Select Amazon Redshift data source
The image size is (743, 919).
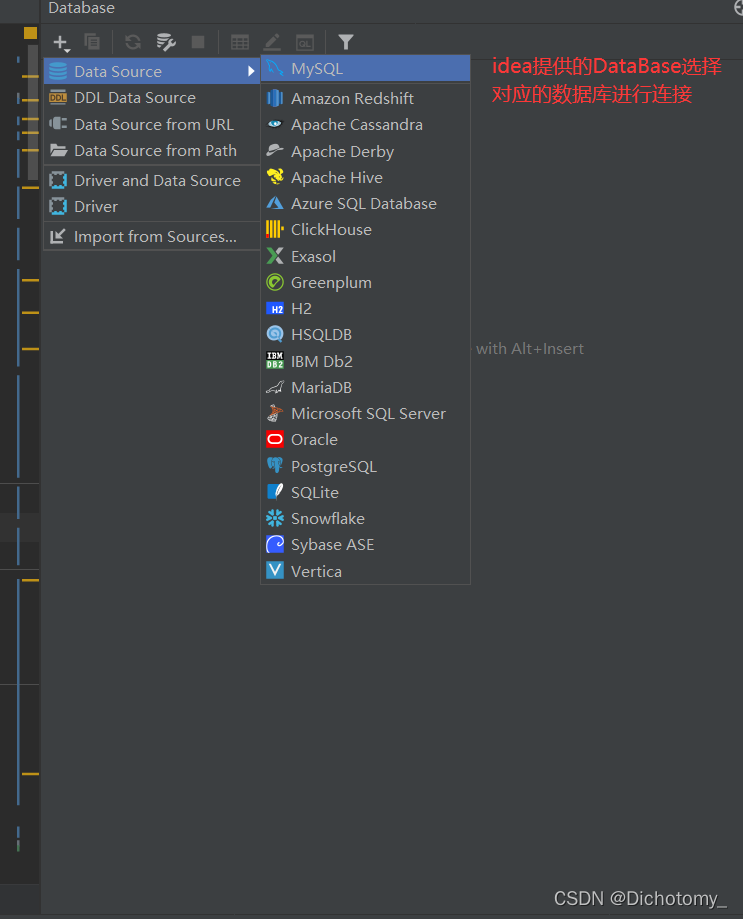366,98
